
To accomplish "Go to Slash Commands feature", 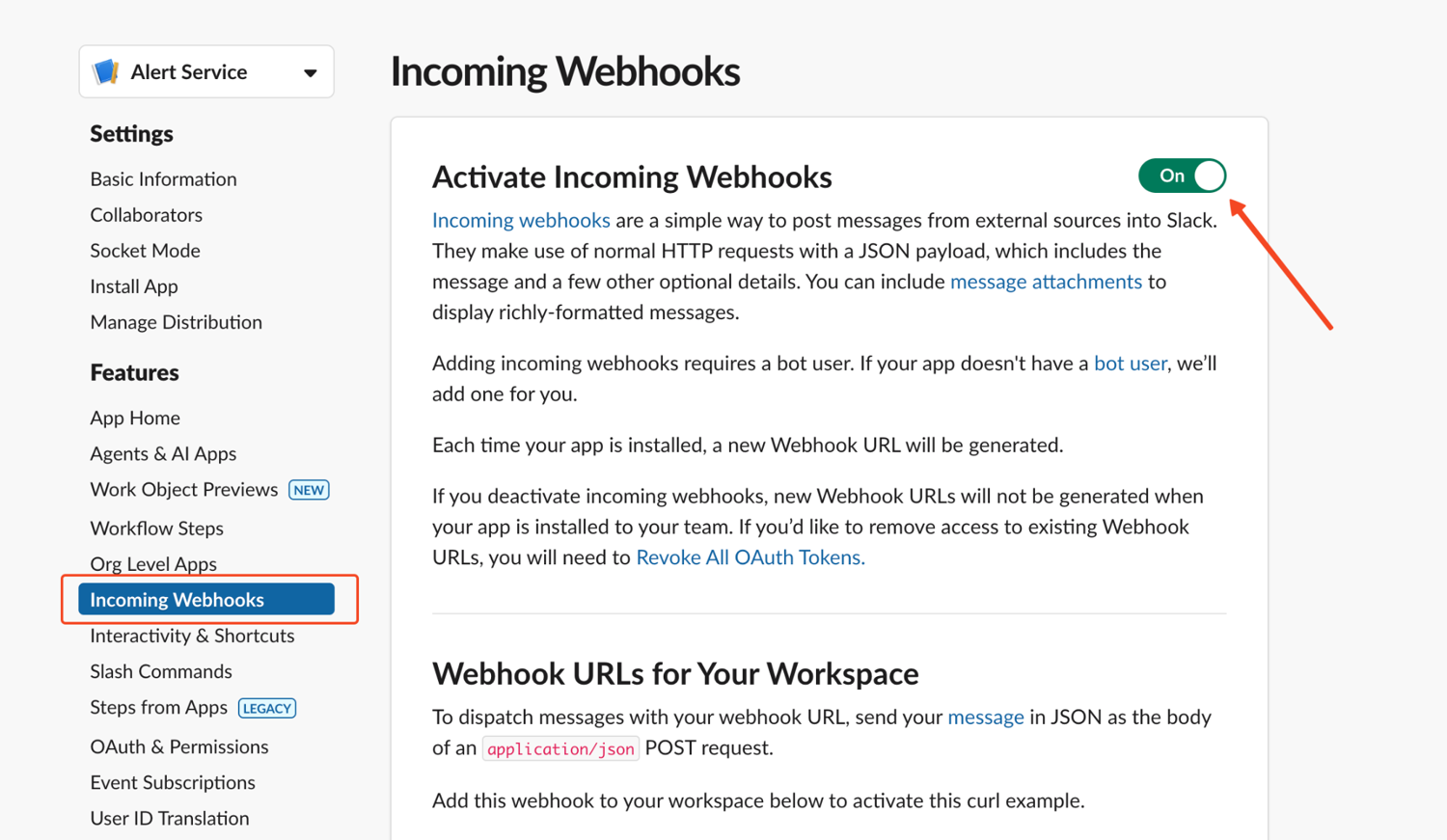I will 161,671.
